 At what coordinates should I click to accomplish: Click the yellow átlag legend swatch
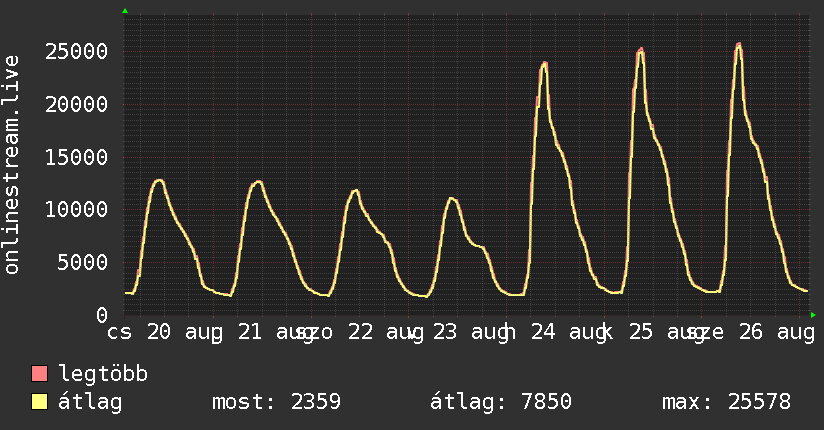[39, 402]
